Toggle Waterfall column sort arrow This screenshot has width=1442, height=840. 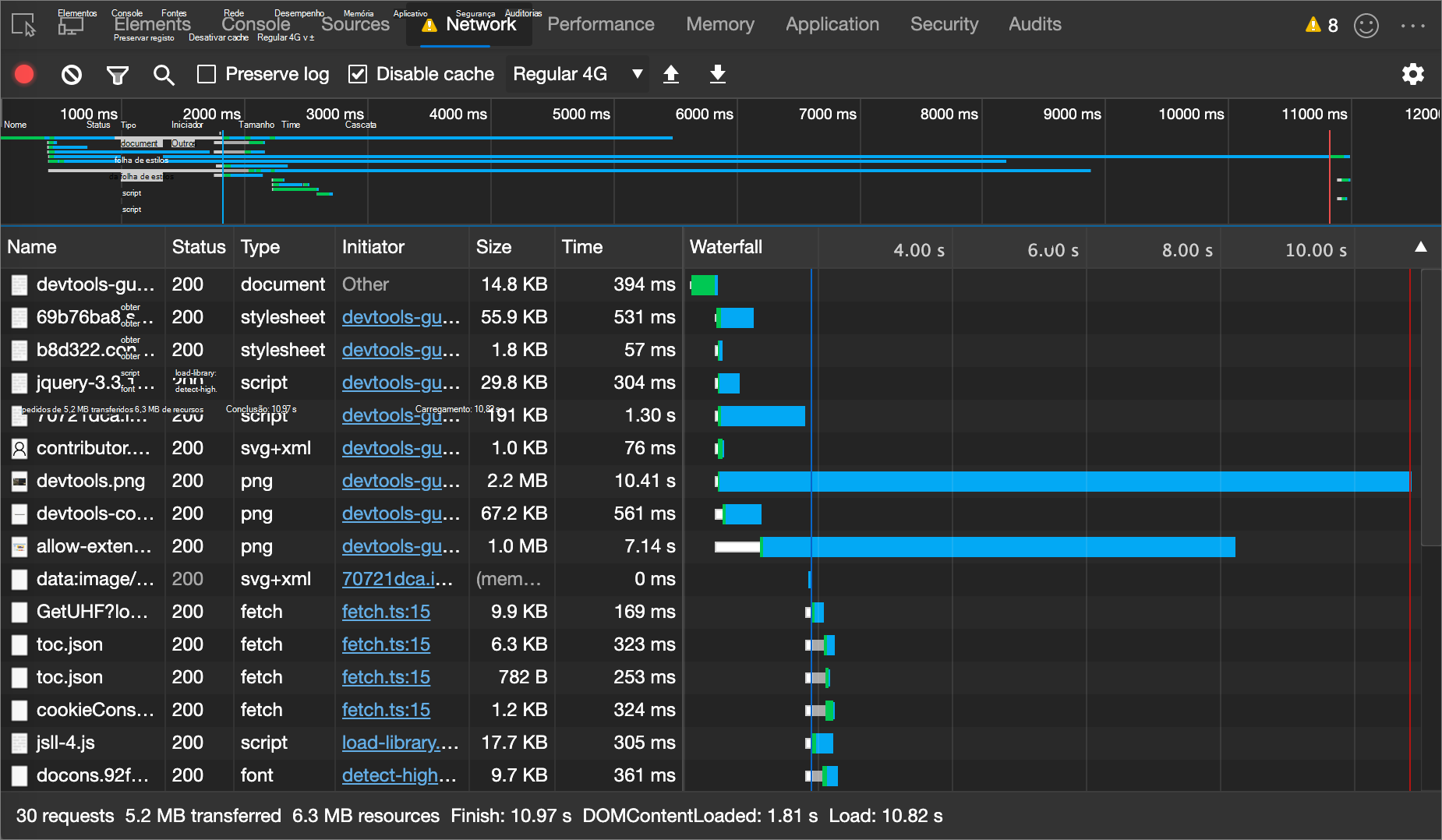1421,247
